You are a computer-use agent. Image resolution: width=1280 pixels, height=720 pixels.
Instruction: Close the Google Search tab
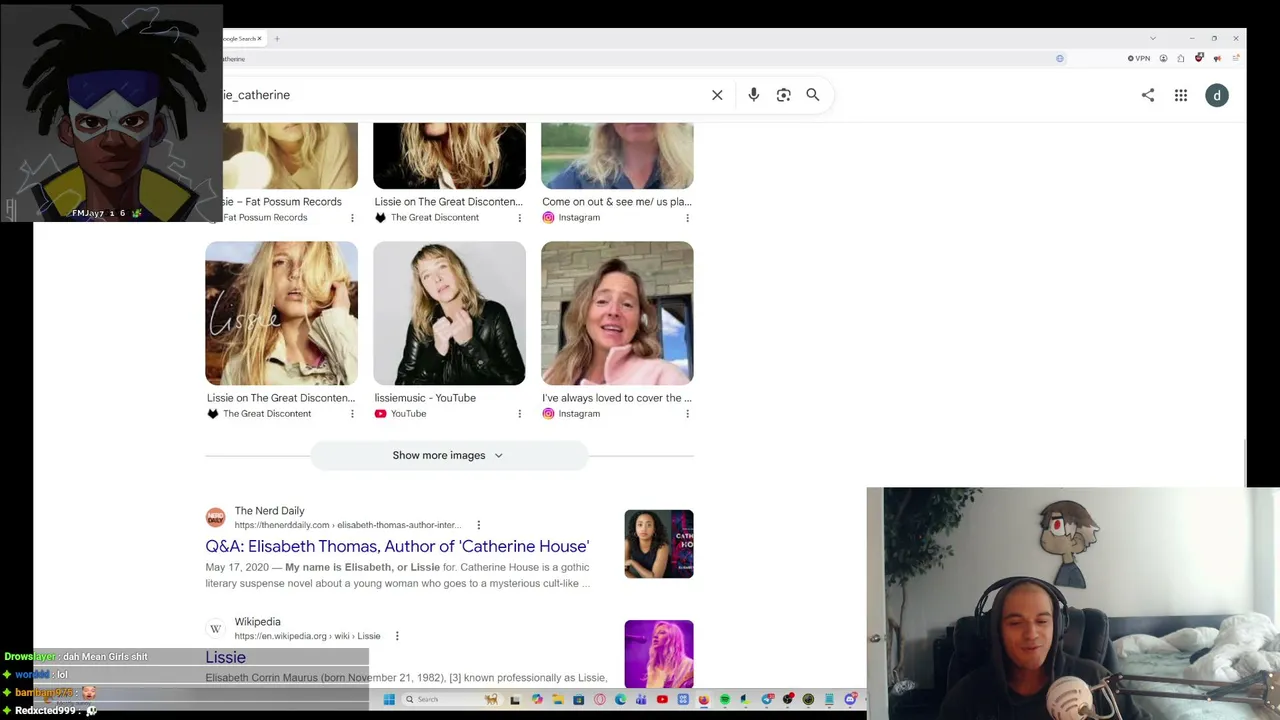point(259,39)
